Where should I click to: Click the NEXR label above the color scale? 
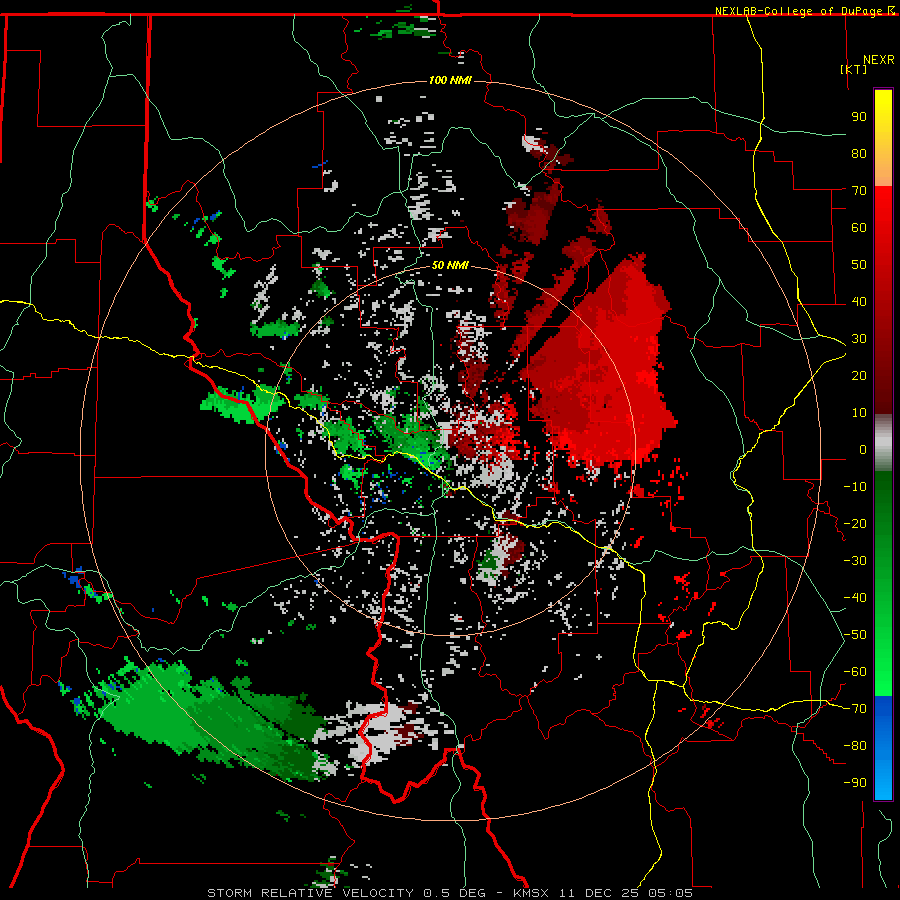click(x=879, y=60)
